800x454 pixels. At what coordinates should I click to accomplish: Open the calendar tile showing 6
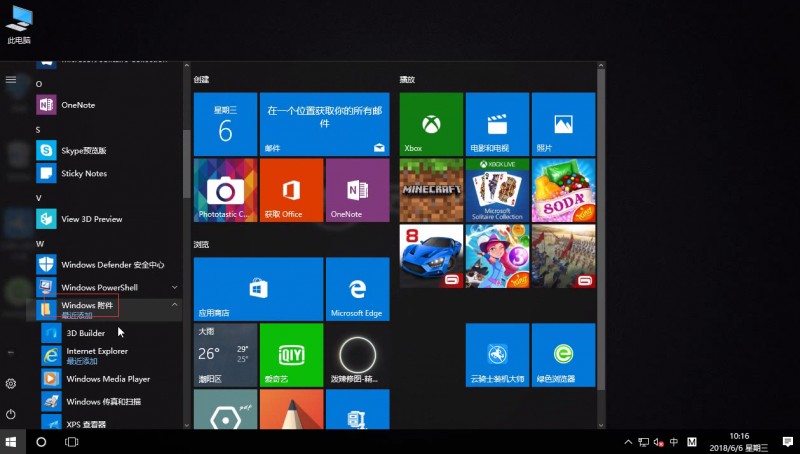tap(226, 124)
